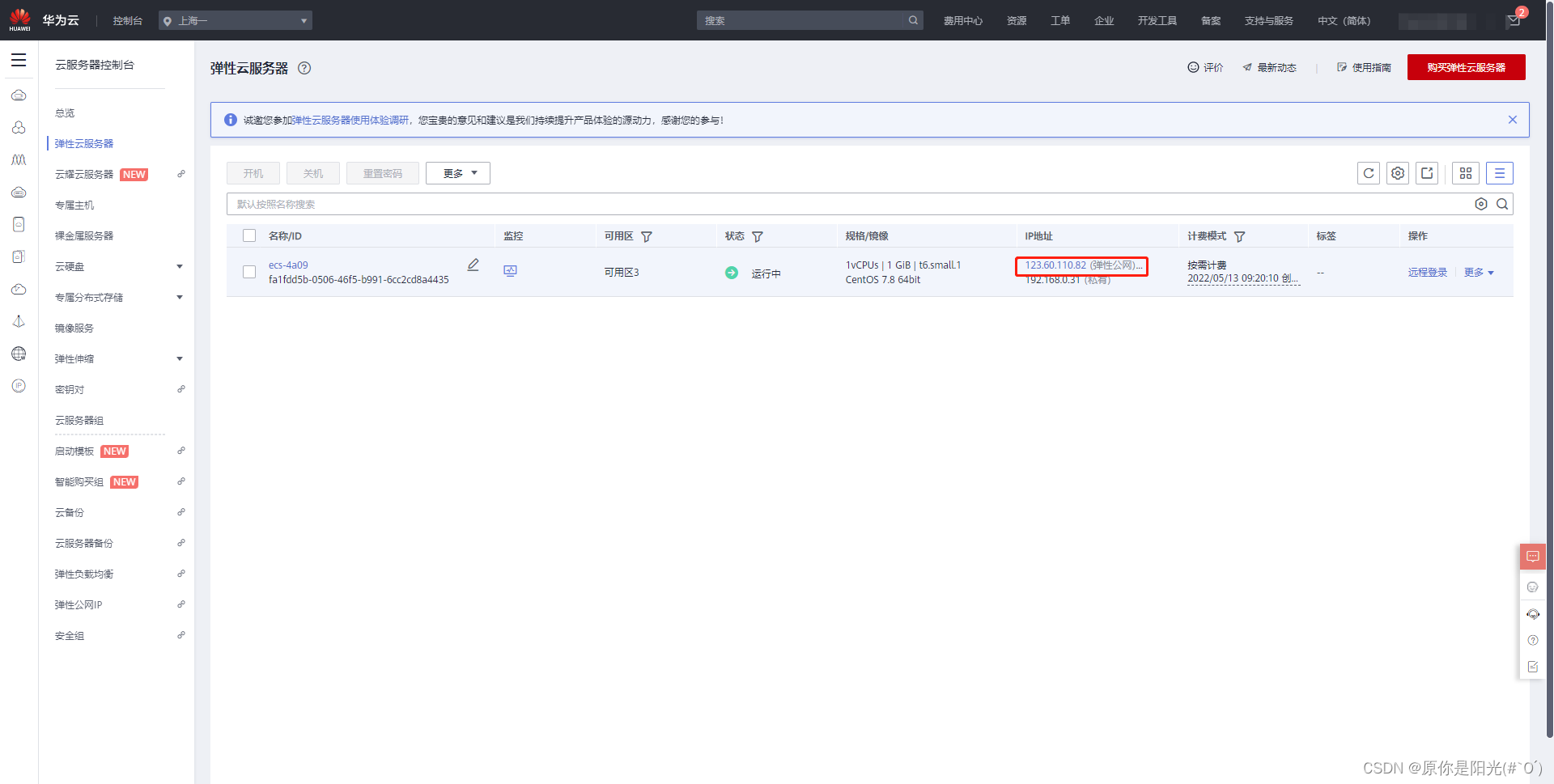Close the survey invitation banner
The width and height of the screenshot is (1554, 784).
coord(1513,120)
